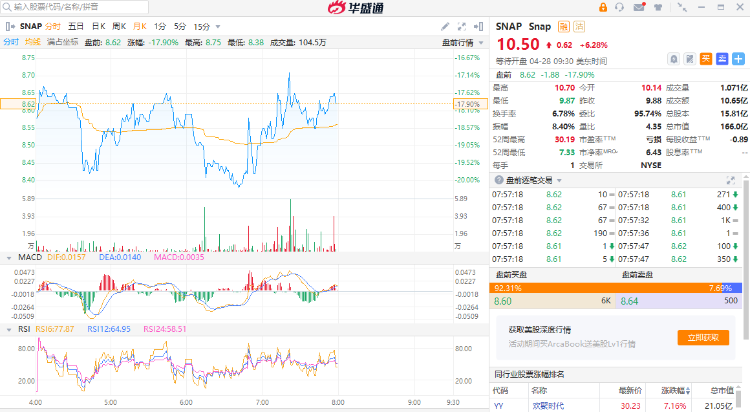This screenshot has height=412, width=750.
Task: Switch to the 周K chart tab
Action: click(x=119, y=26)
